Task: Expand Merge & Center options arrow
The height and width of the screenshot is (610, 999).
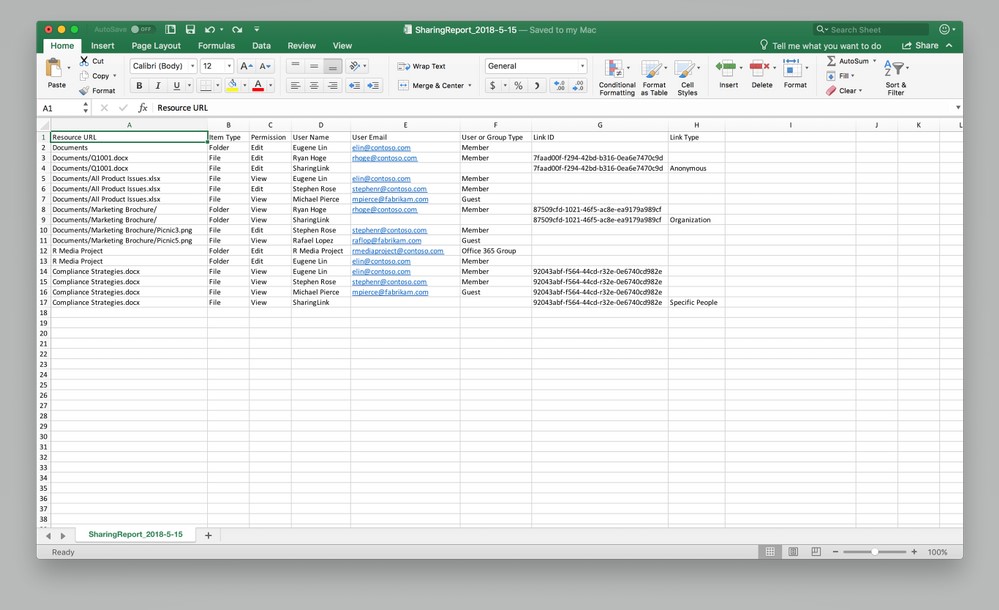Action: click(x=470, y=85)
